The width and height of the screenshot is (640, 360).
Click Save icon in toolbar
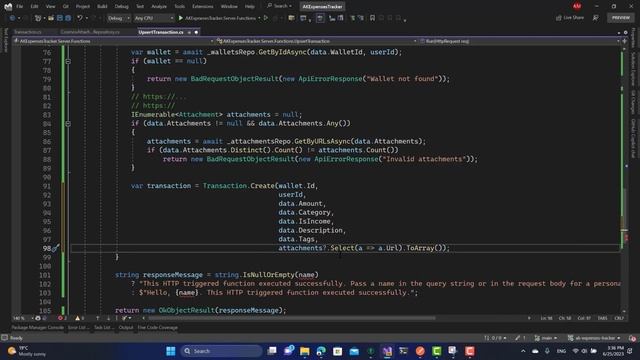click(x=60, y=18)
